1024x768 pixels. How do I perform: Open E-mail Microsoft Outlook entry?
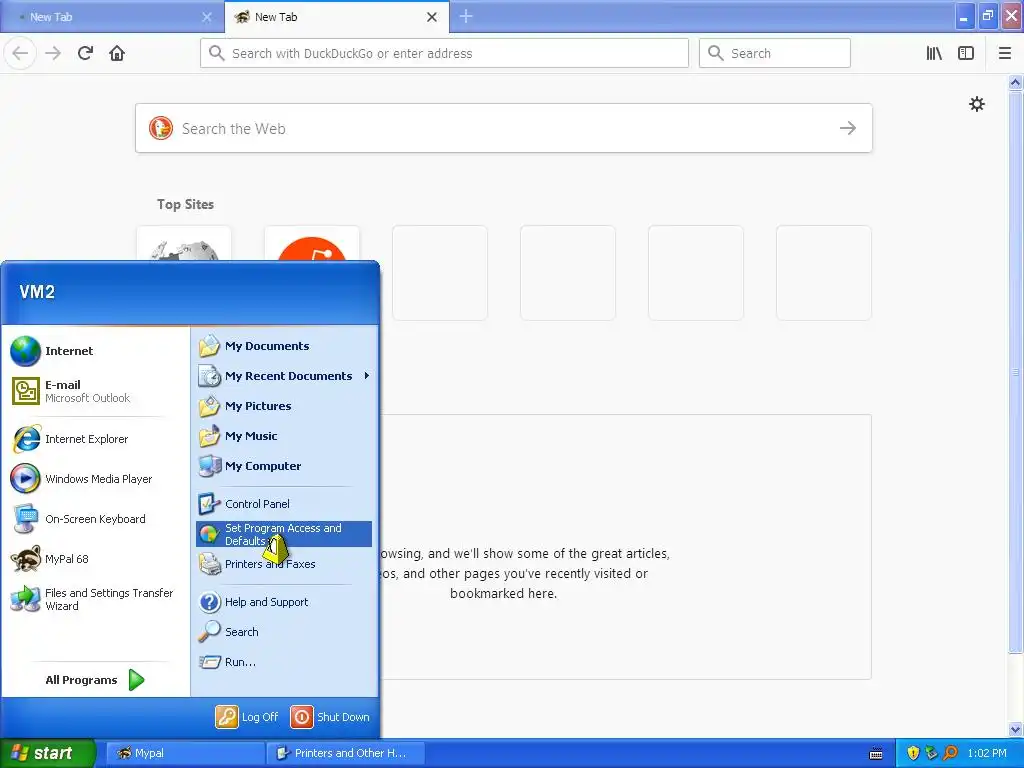[97, 391]
